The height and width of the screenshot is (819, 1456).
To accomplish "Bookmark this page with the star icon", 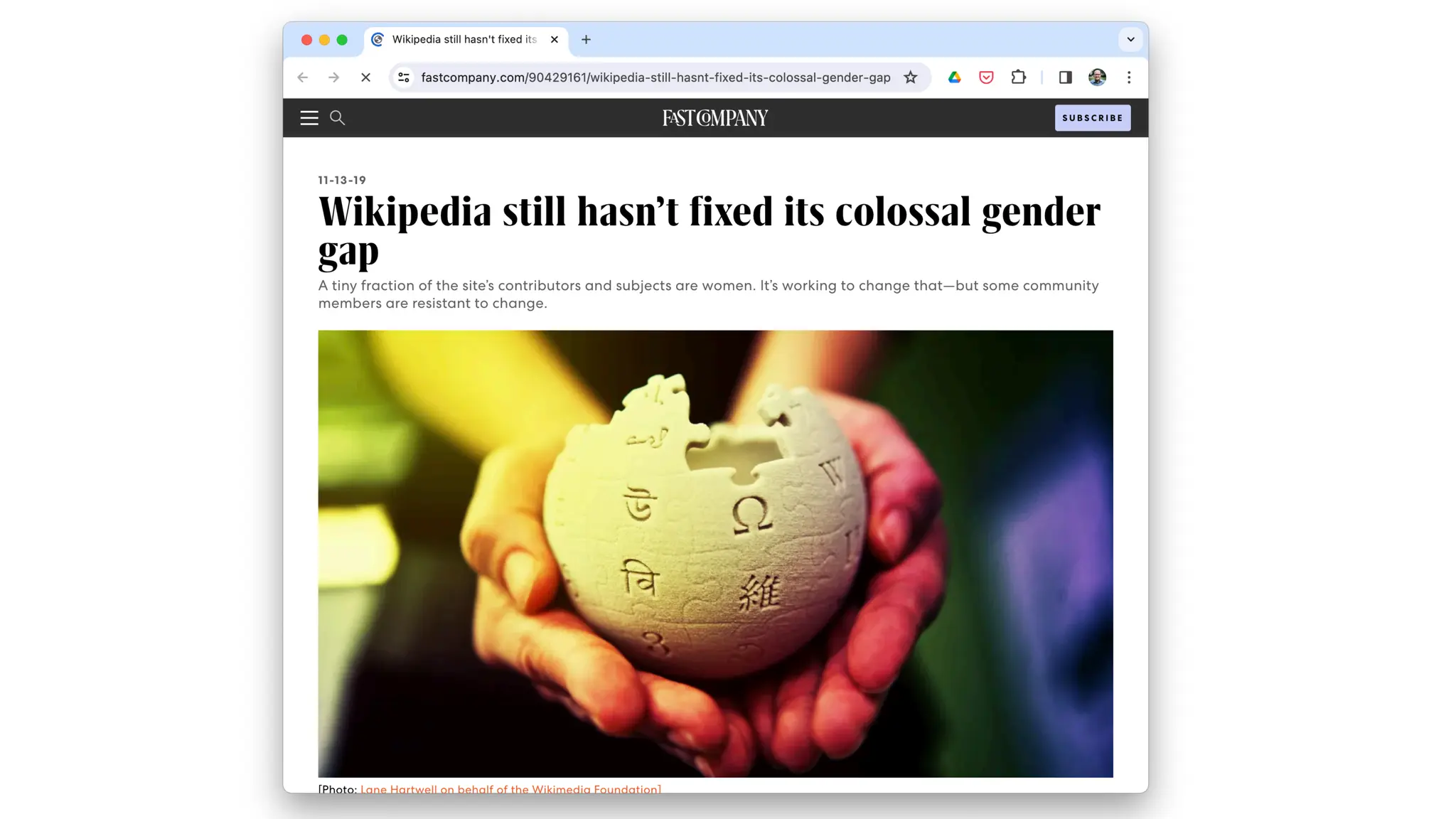I will coord(910,77).
